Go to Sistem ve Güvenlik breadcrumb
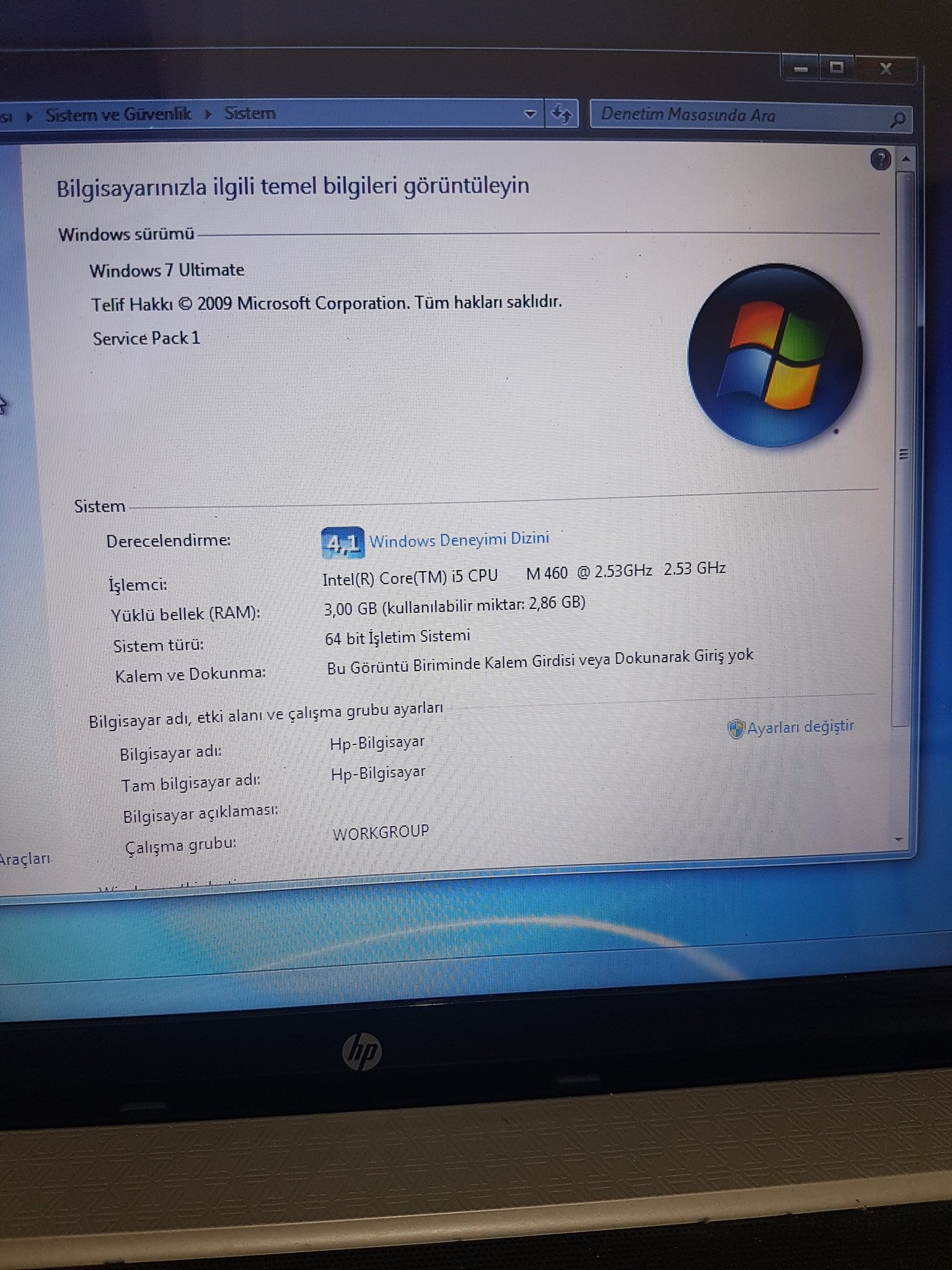Image resolution: width=952 pixels, height=1270 pixels. pos(118,115)
